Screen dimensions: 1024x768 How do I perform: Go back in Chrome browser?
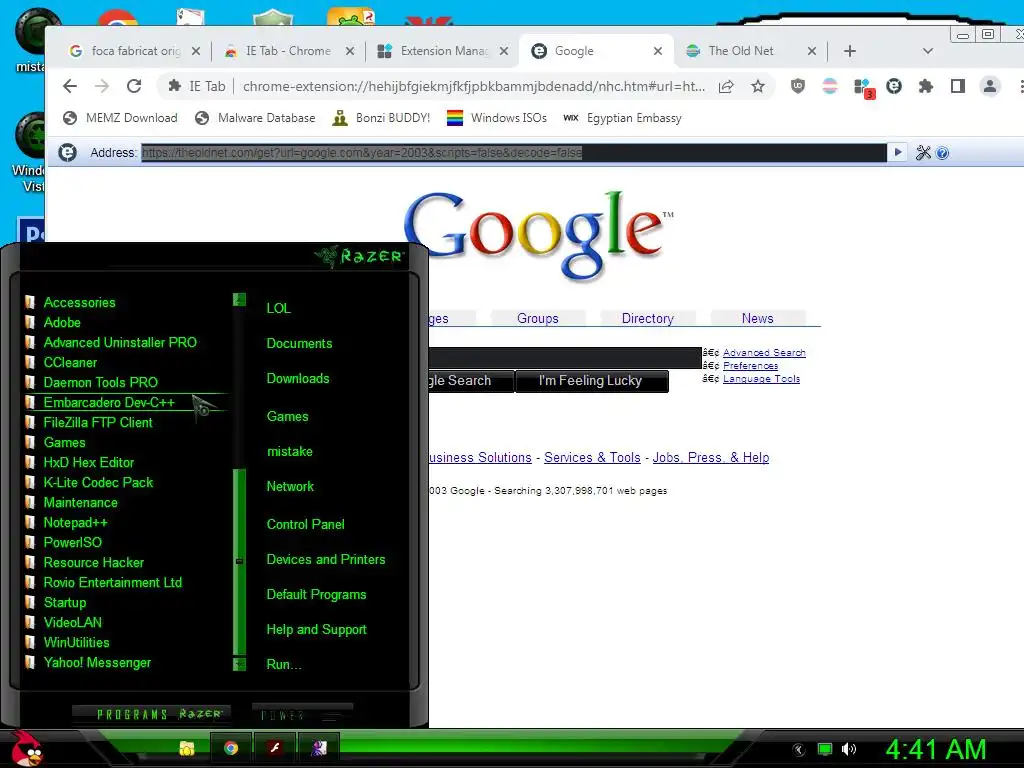tap(70, 86)
